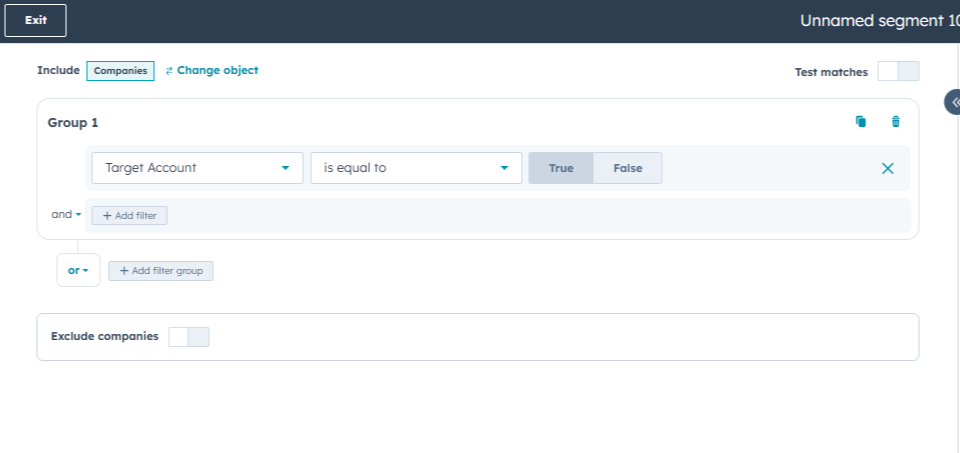Duplicate Group 1 with the clone icon
Image resolution: width=960 pixels, height=453 pixels.
click(860, 122)
